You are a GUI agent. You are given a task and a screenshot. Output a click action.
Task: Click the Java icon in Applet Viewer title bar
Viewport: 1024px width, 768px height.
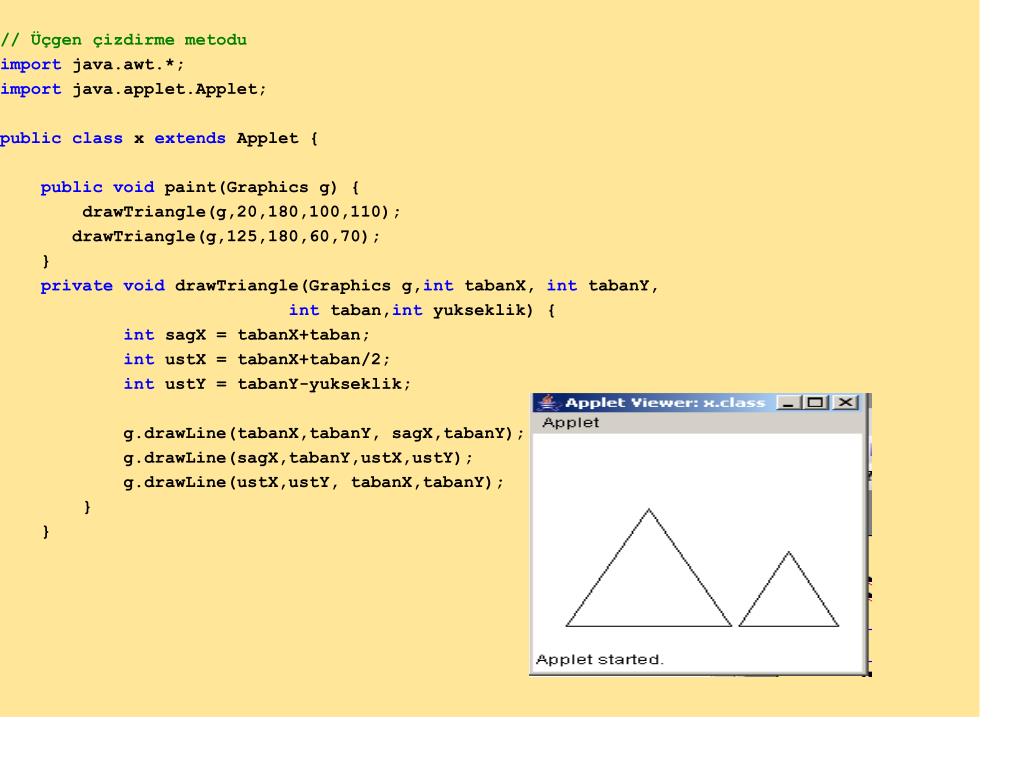point(547,402)
